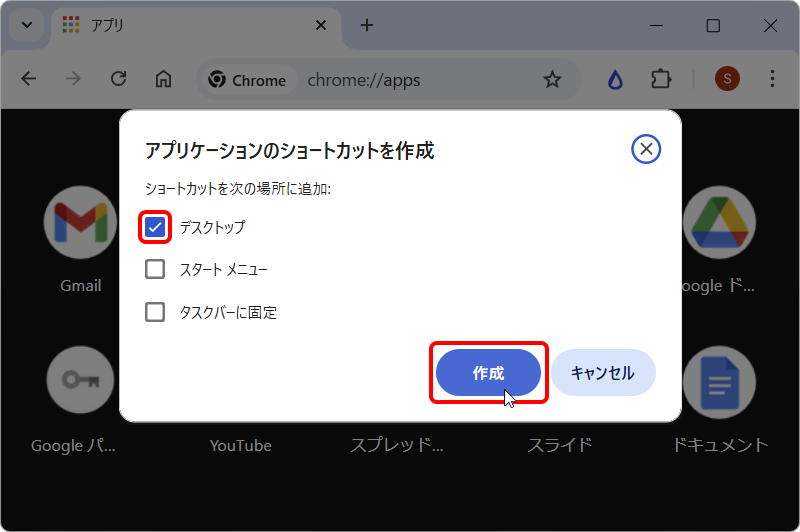800x532 pixels.
Task: Click the chrome://apps address bar
Action: coord(400,80)
